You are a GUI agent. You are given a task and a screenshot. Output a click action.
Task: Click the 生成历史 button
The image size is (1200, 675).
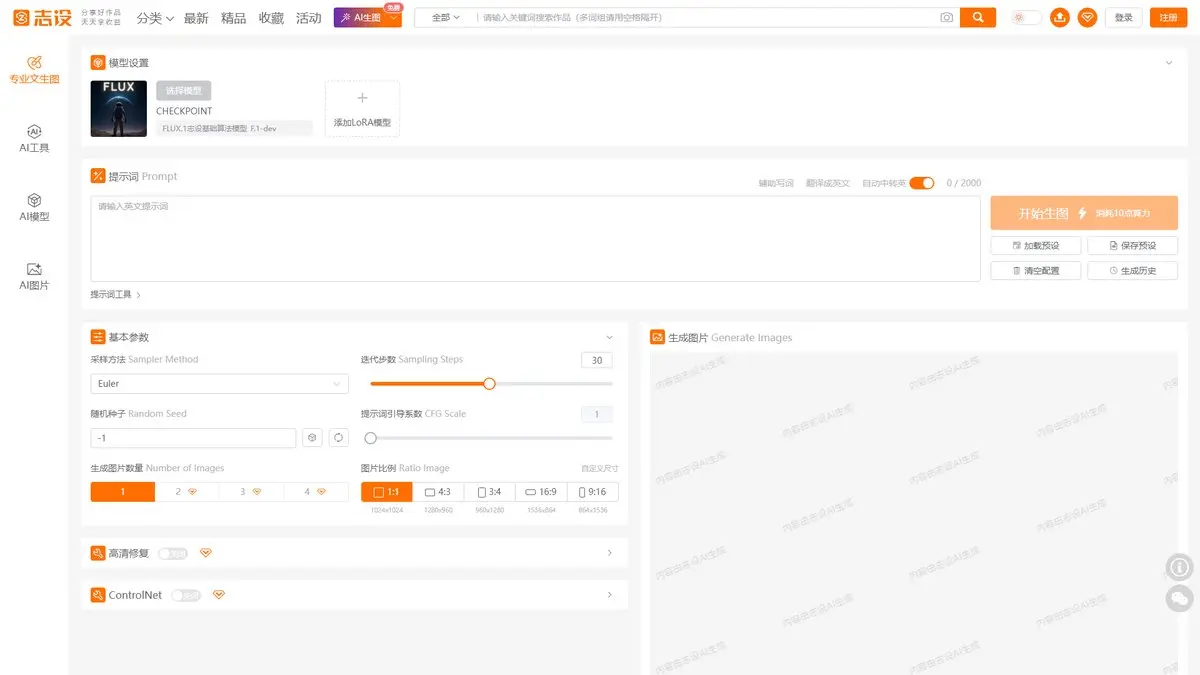(1132, 271)
